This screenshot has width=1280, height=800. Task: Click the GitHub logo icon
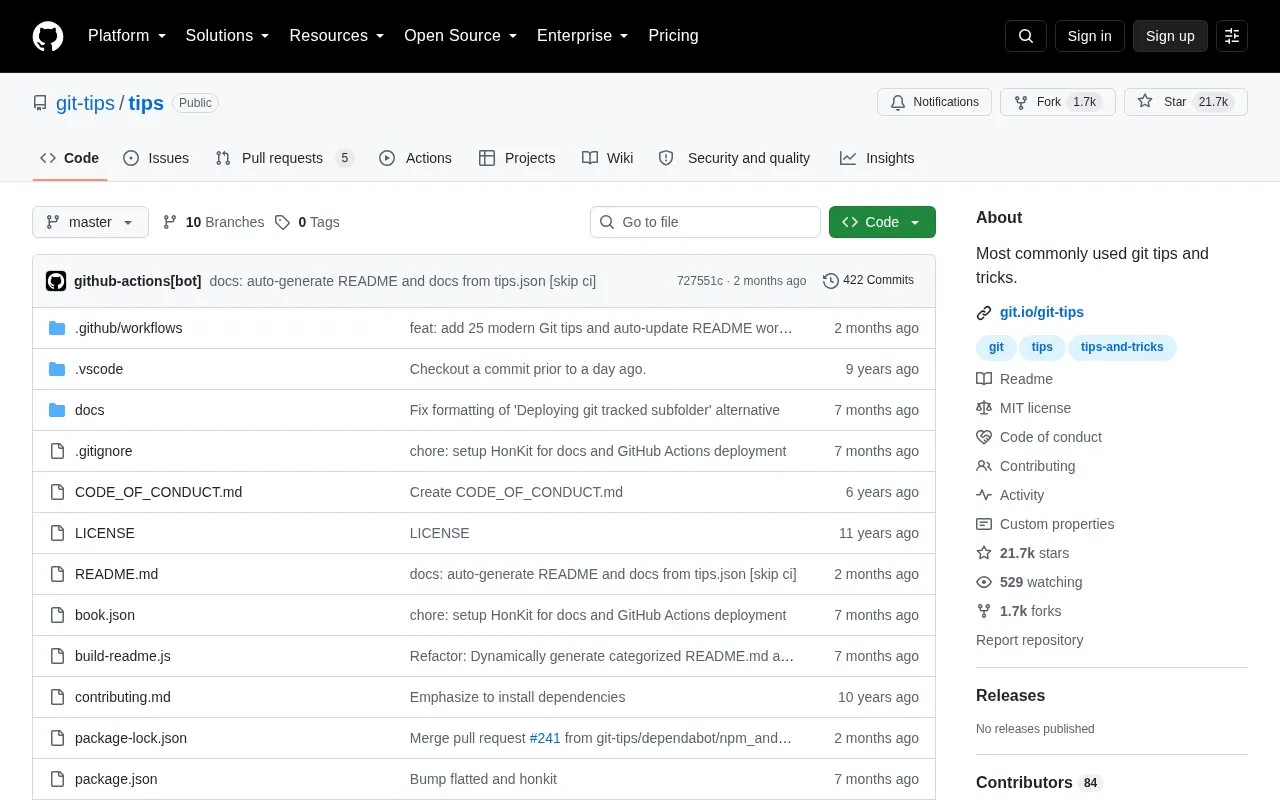(x=48, y=36)
